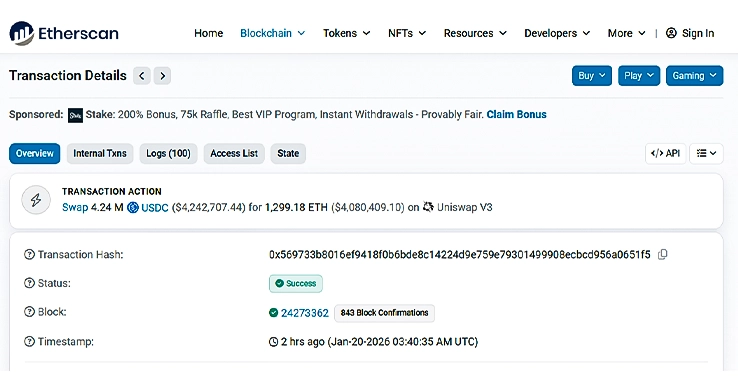Expand the Play dropdown

639,76
